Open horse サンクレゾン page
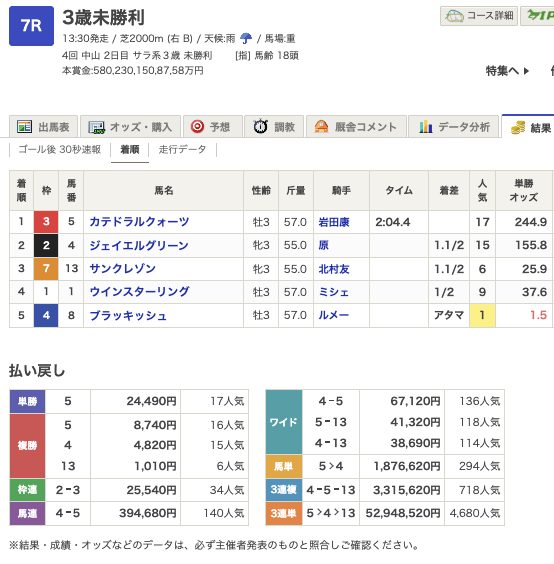Screen dimensions: 554x564 pos(123,268)
